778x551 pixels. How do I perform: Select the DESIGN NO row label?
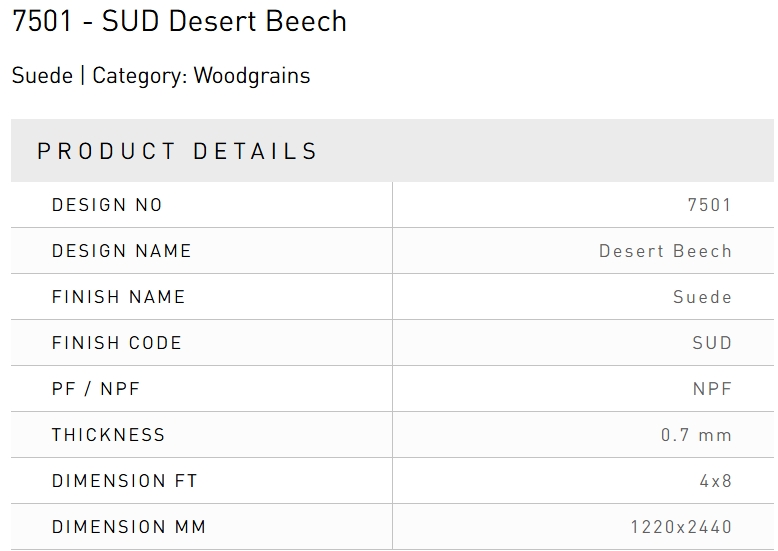pyautogui.click(x=107, y=205)
